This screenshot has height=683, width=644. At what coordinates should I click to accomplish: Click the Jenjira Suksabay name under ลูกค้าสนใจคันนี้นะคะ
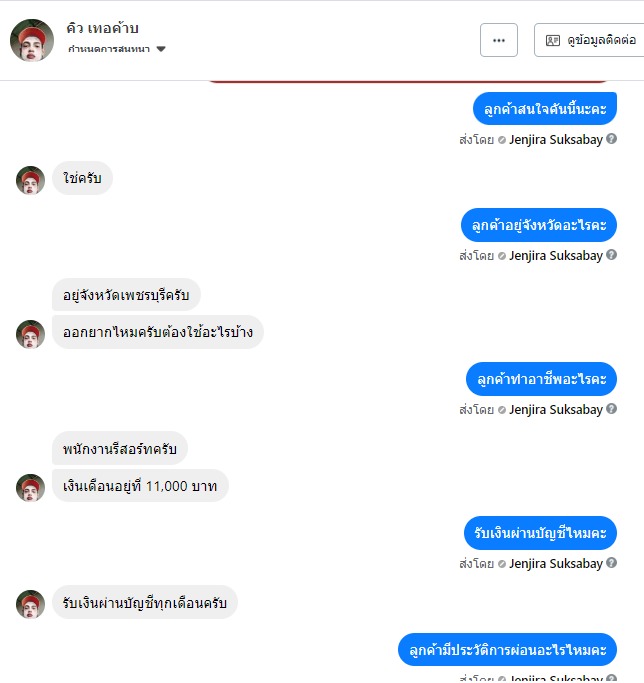point(556,140)
